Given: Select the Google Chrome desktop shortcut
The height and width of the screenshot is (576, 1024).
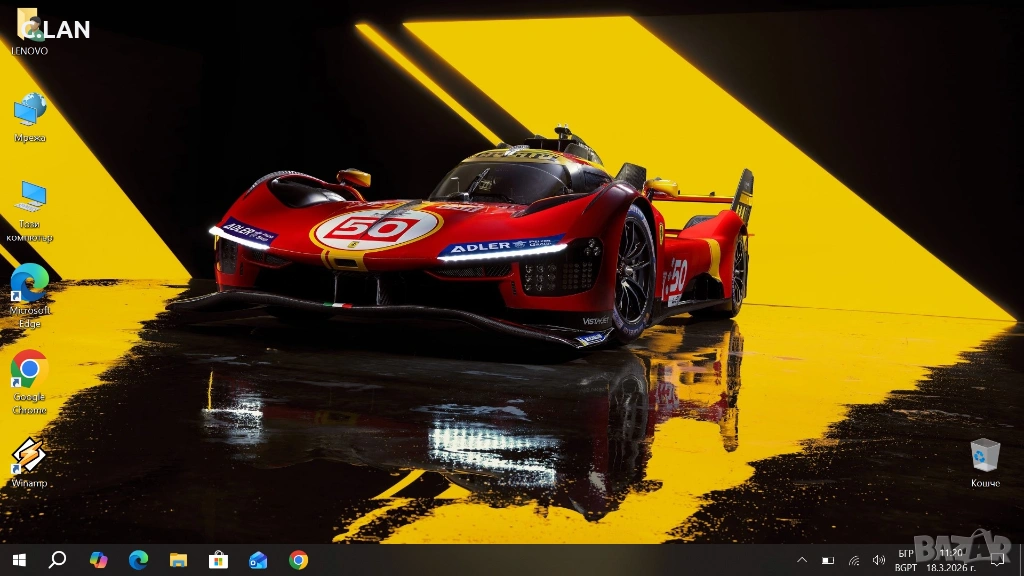Looking at the screenshot, I should pyautogui.click(x=30, y=371).
